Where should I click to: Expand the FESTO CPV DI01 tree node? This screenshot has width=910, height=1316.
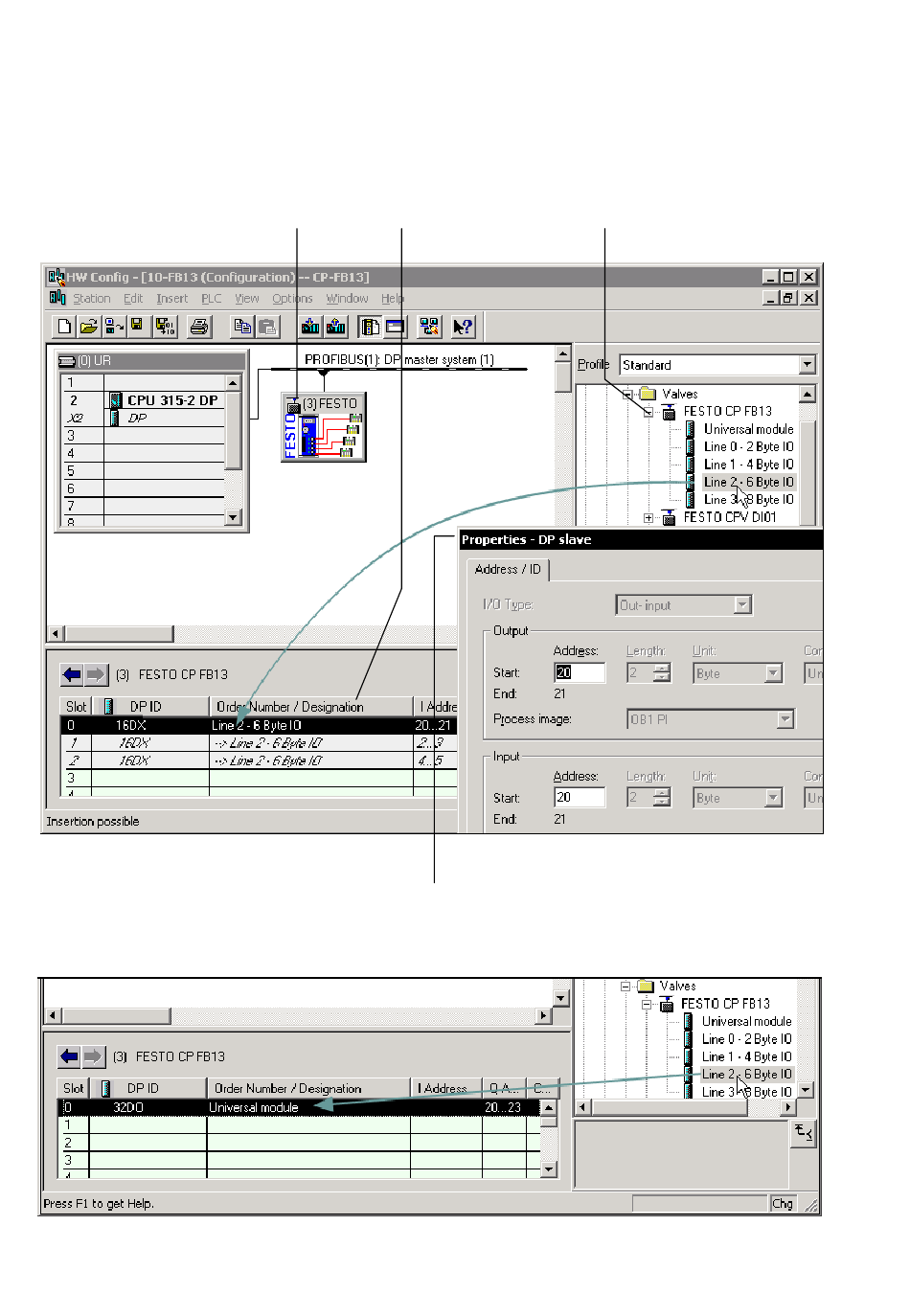click(648, 517)
